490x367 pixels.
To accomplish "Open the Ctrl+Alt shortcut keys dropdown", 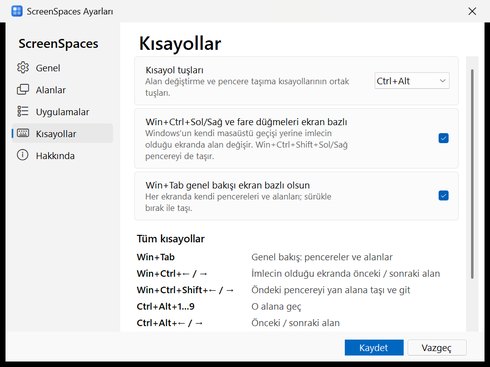I will coord(412,81).
